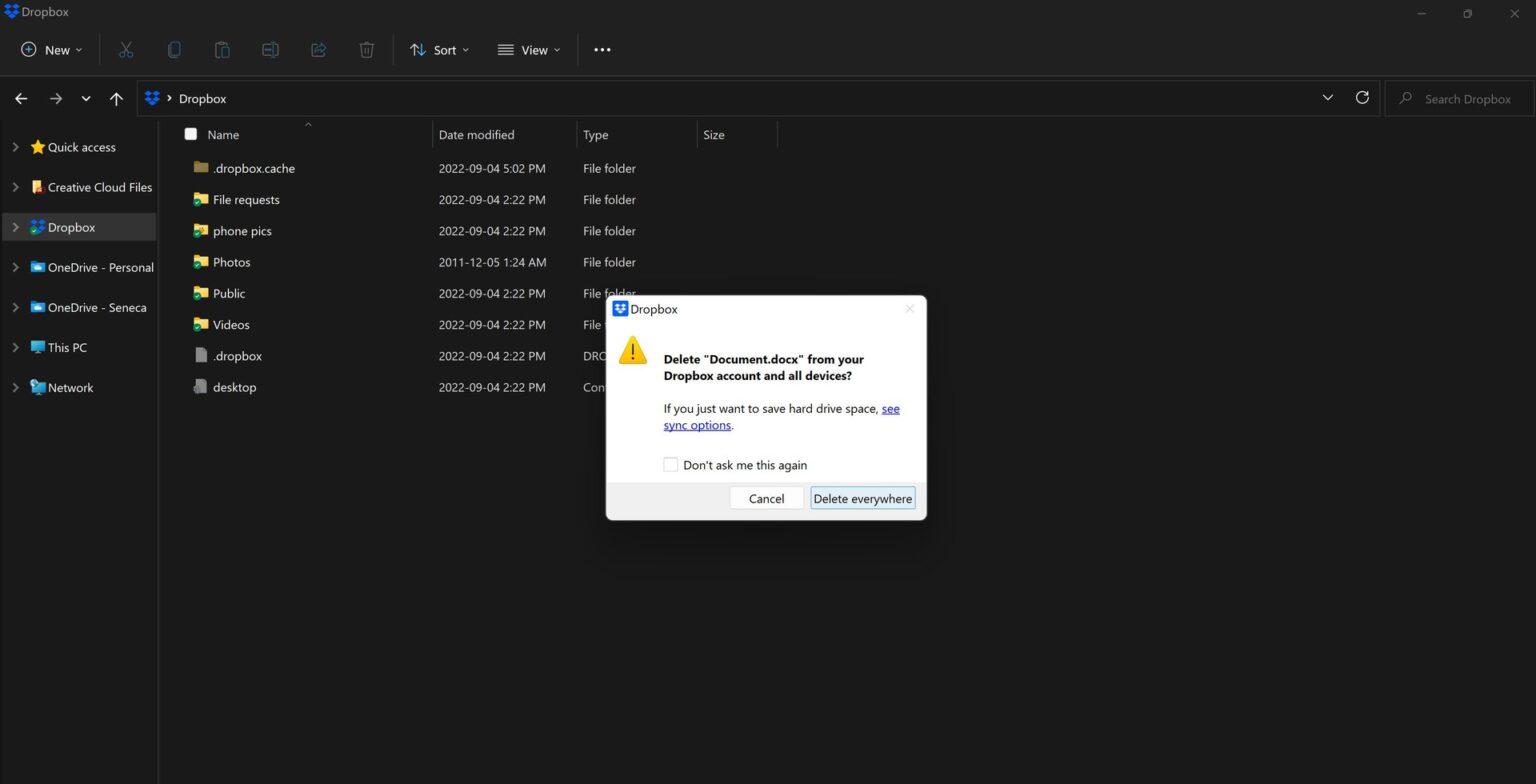
Task: Click the Delete trash icon in the toolbar
Action: (366, 49)
